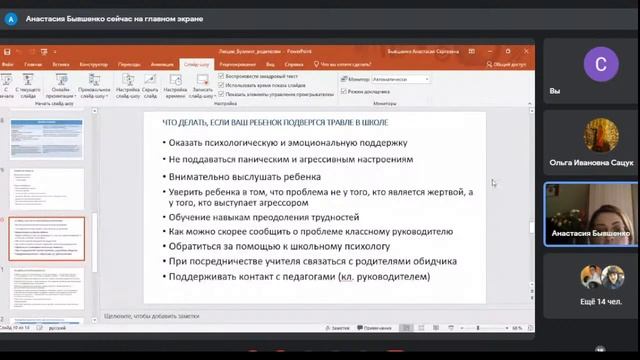Switch to Slide Sorter view icon
The image size is (640, 360).
tap(421, 328)
